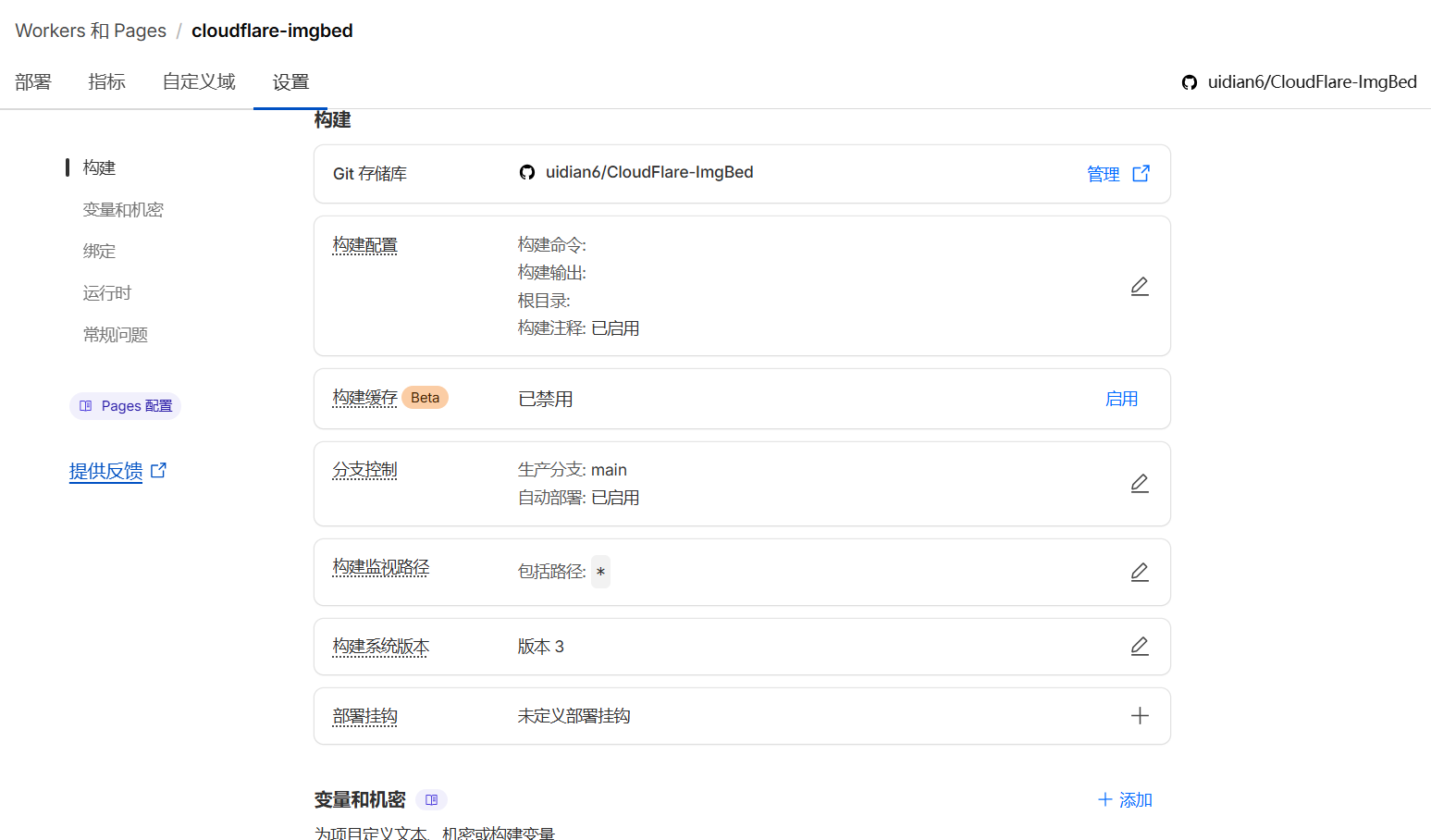Click edit pencil for 构建配置
Image resolution: width=1431 pixels, height=840 pixels.
(x=1140, y=287)
